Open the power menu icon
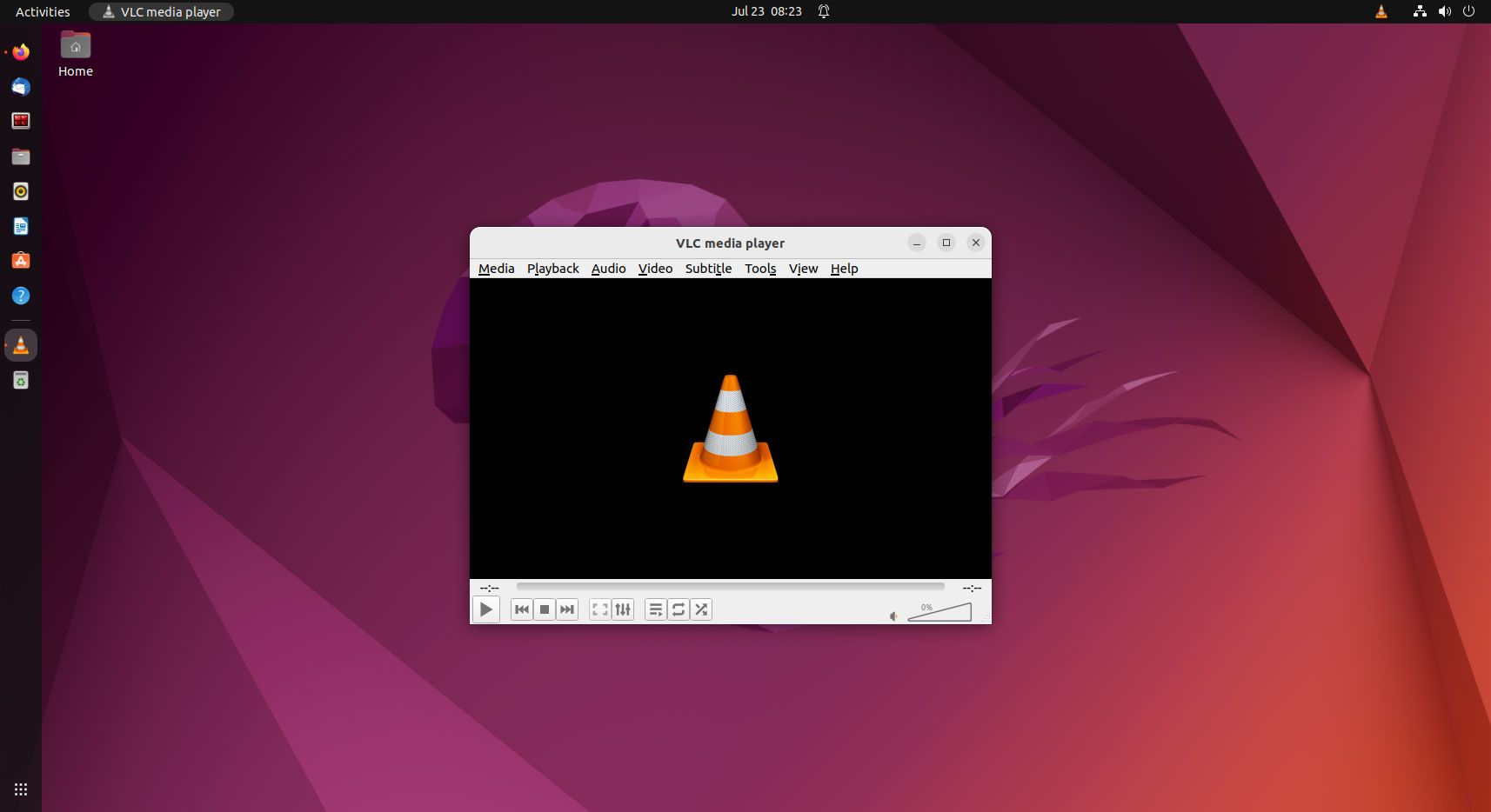 [x=1469, y=11]
